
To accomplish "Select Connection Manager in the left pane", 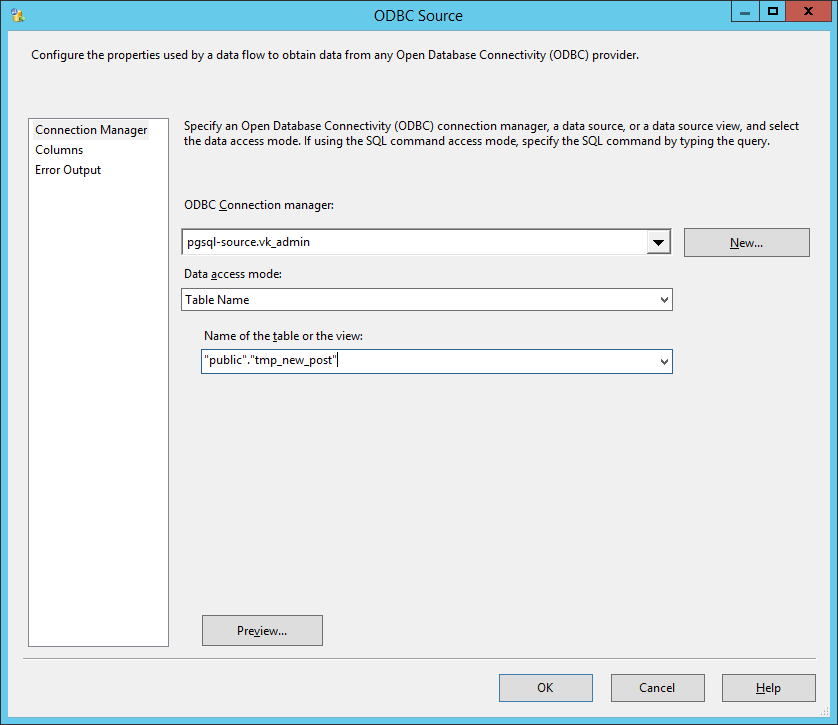I will tap(90, 129).
